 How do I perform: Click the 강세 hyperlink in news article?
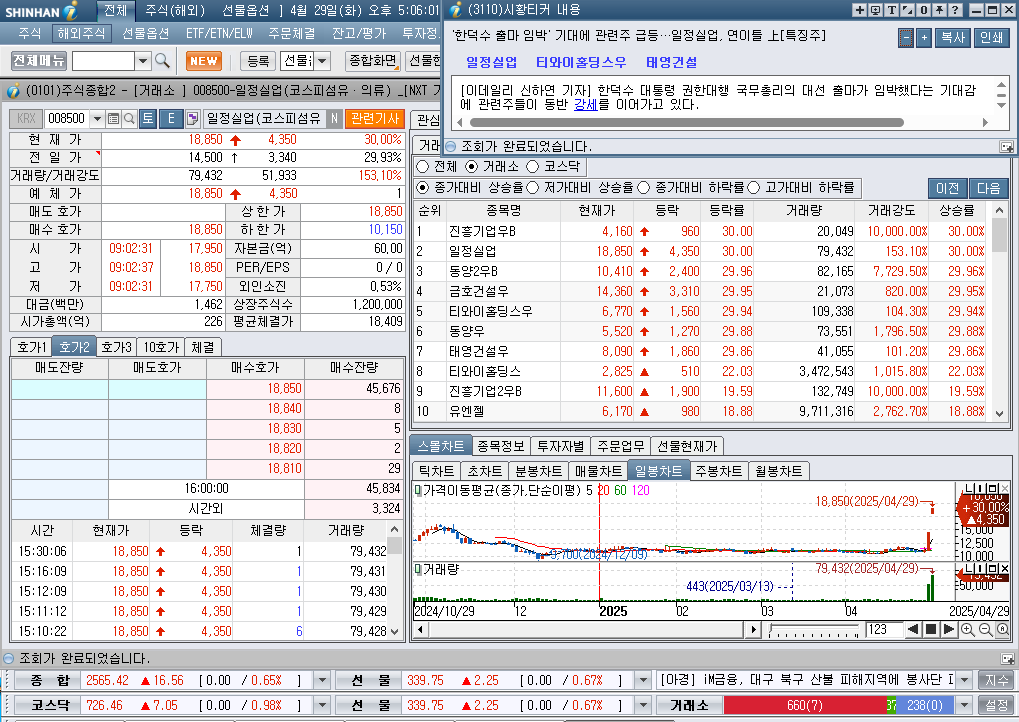click(586, 105)
